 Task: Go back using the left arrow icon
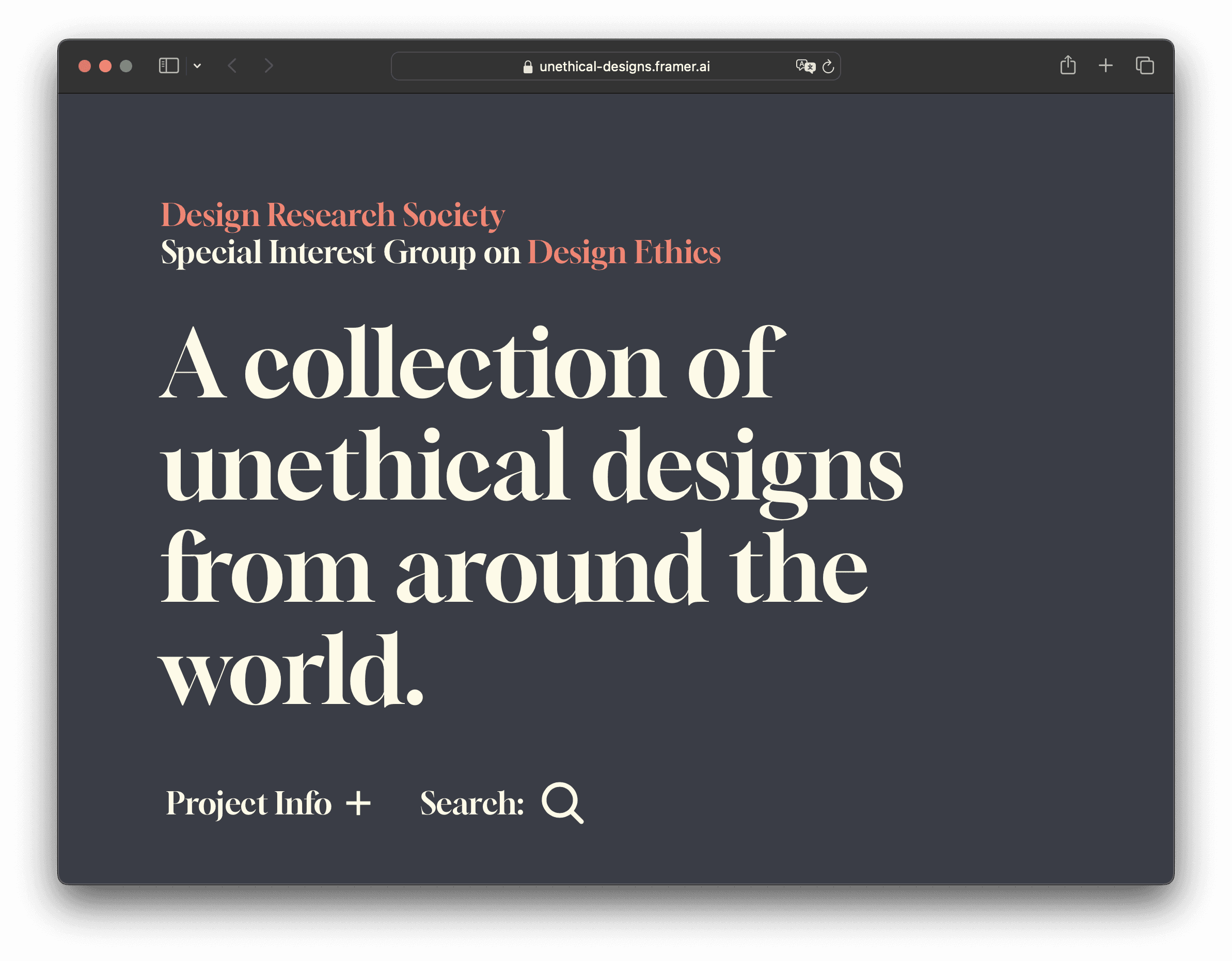tap(232, 66)
